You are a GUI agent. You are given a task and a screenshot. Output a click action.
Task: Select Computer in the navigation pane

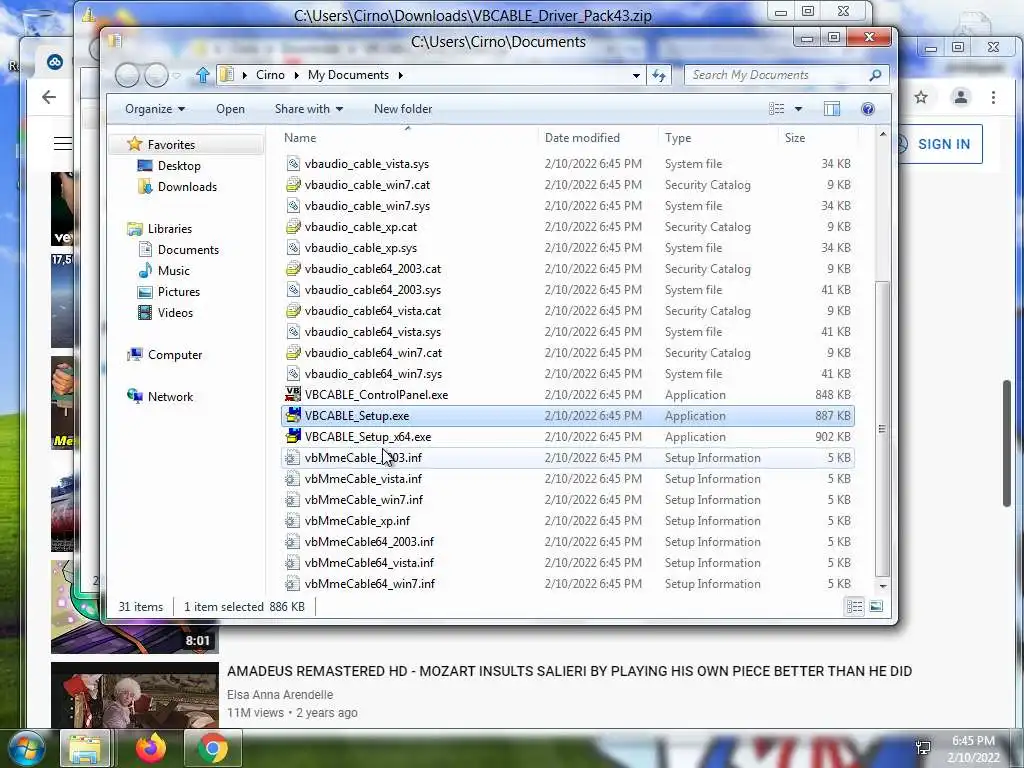point(175,355)
